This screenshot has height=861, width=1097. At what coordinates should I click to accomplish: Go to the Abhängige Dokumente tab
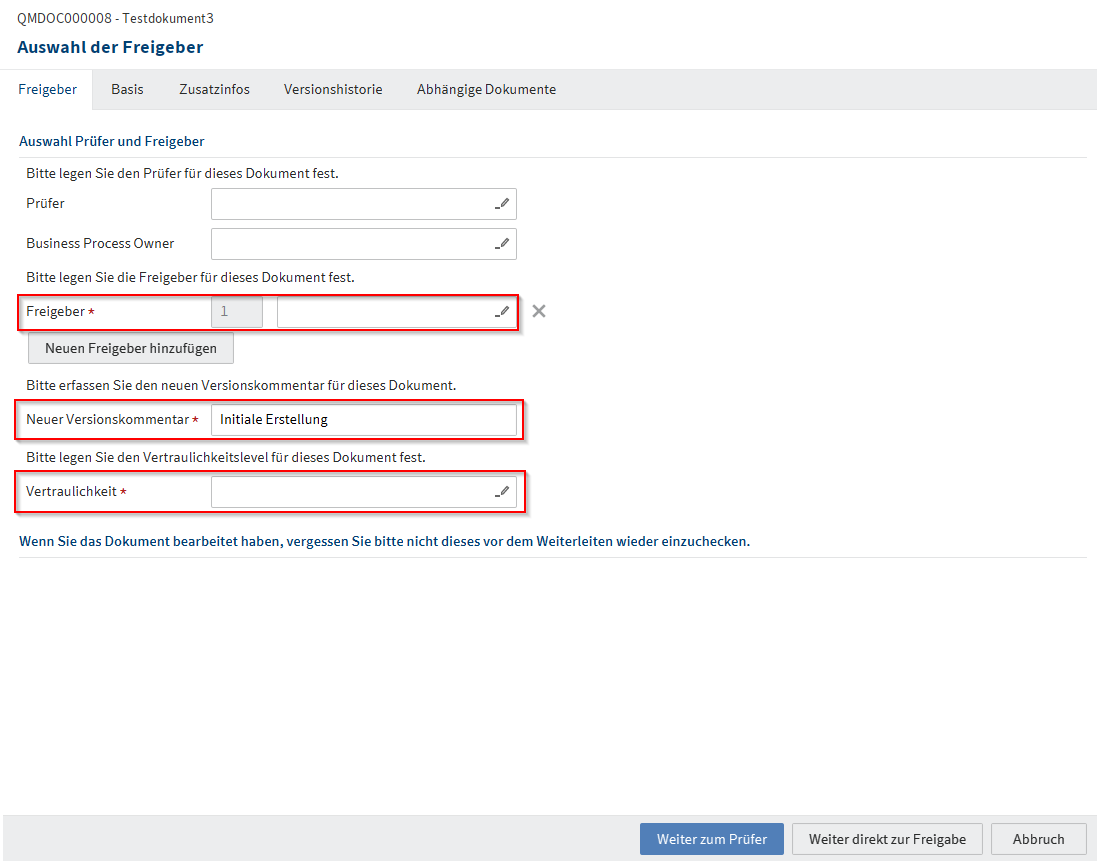click(486, 90)
